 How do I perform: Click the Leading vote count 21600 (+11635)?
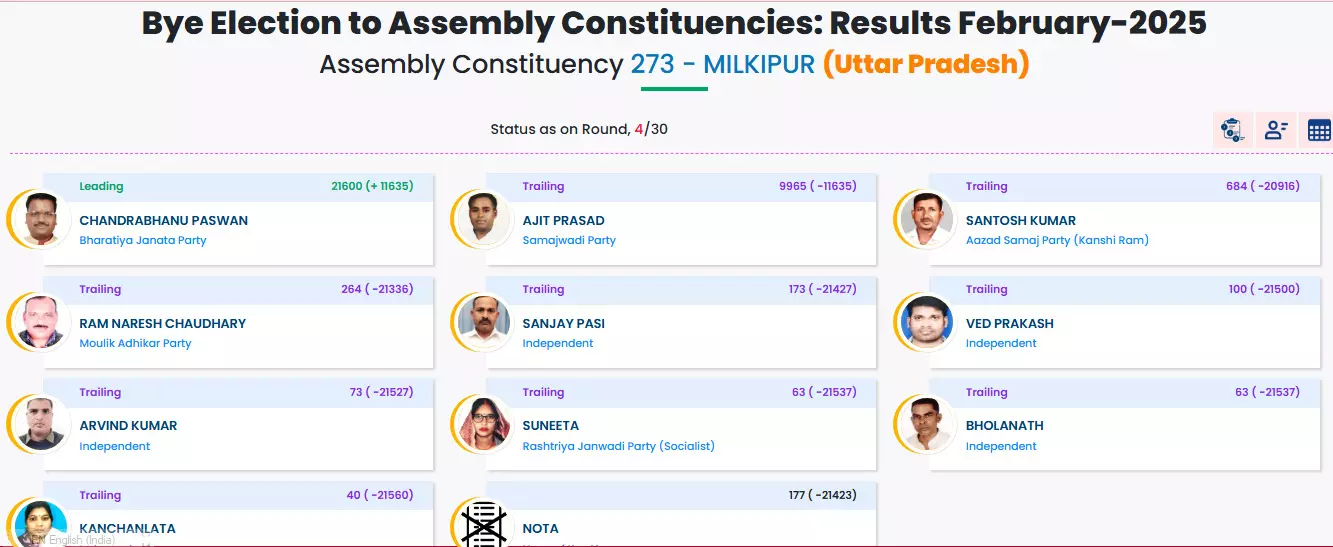tap(372, 186)
